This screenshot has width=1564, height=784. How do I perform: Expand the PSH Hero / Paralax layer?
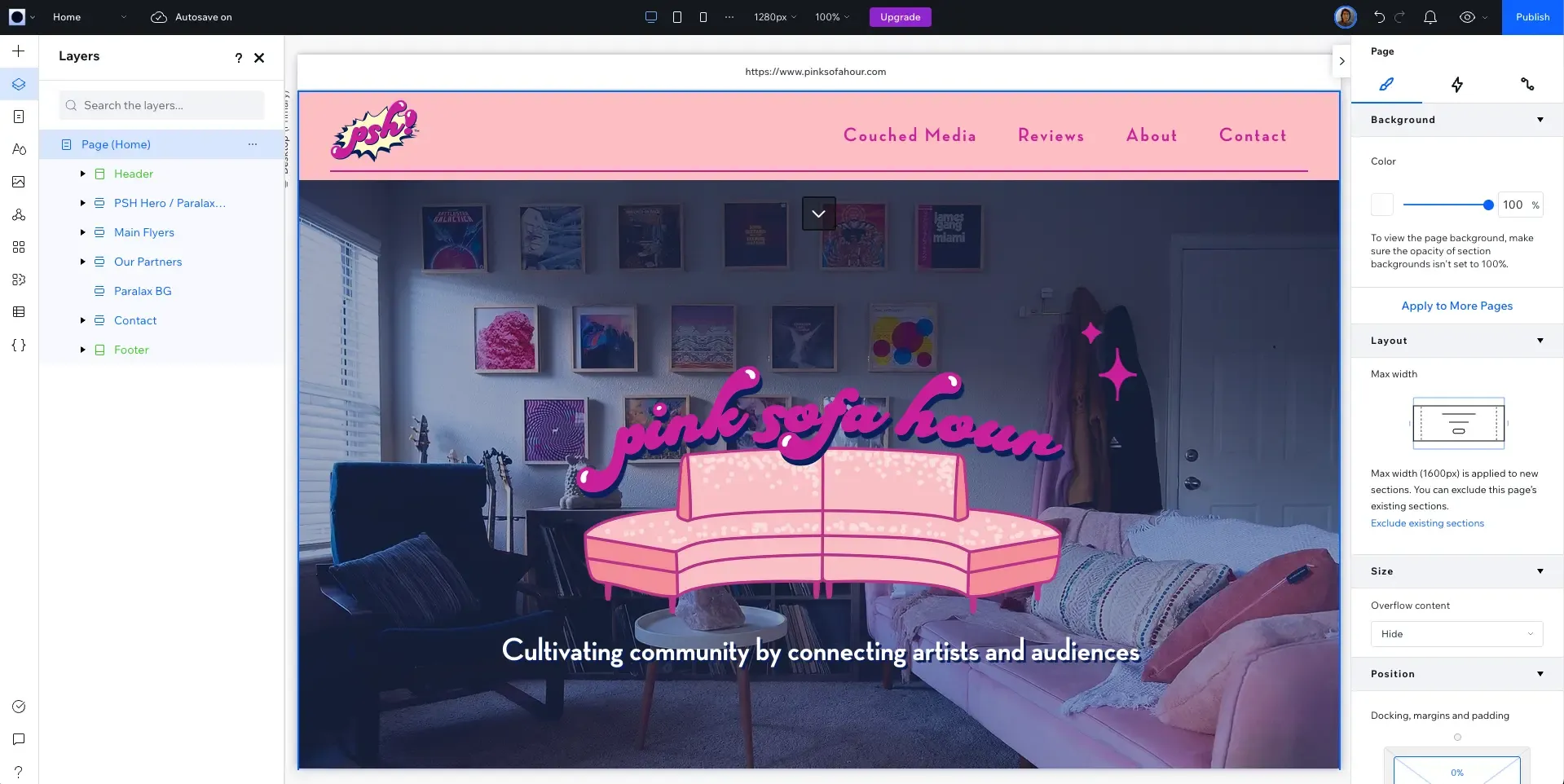point(82,203)
